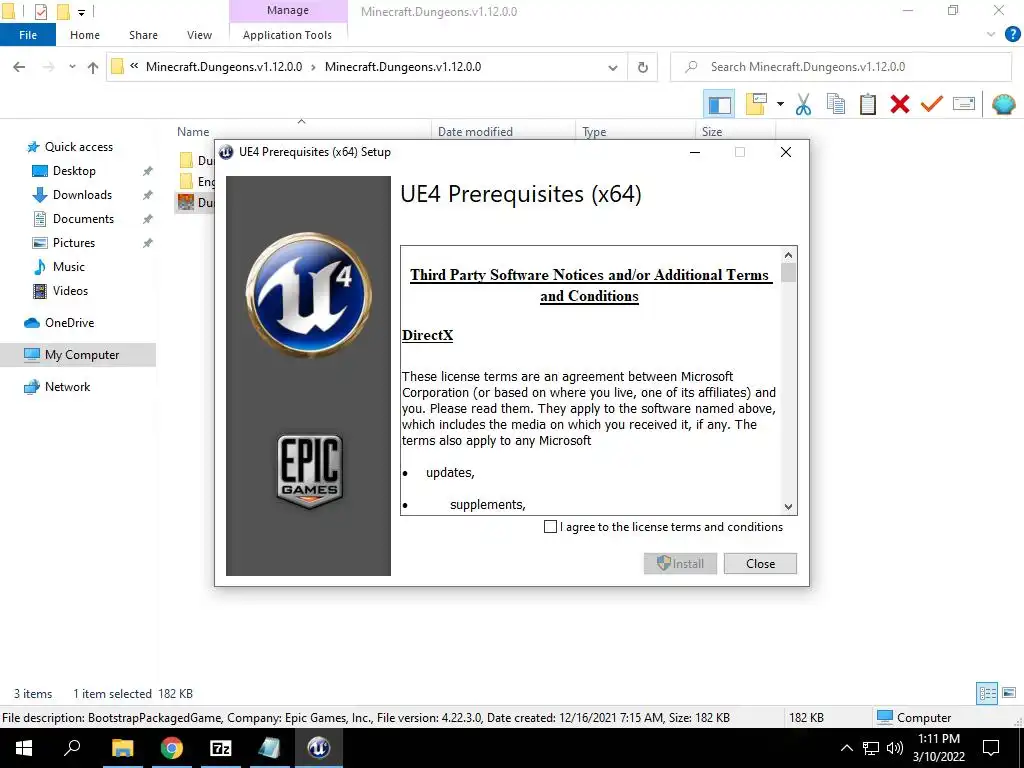Image resolution: width=1024 pixels, height=768 pixels.
Task: Go back with the Back arrow
Action: coord(20,67)
